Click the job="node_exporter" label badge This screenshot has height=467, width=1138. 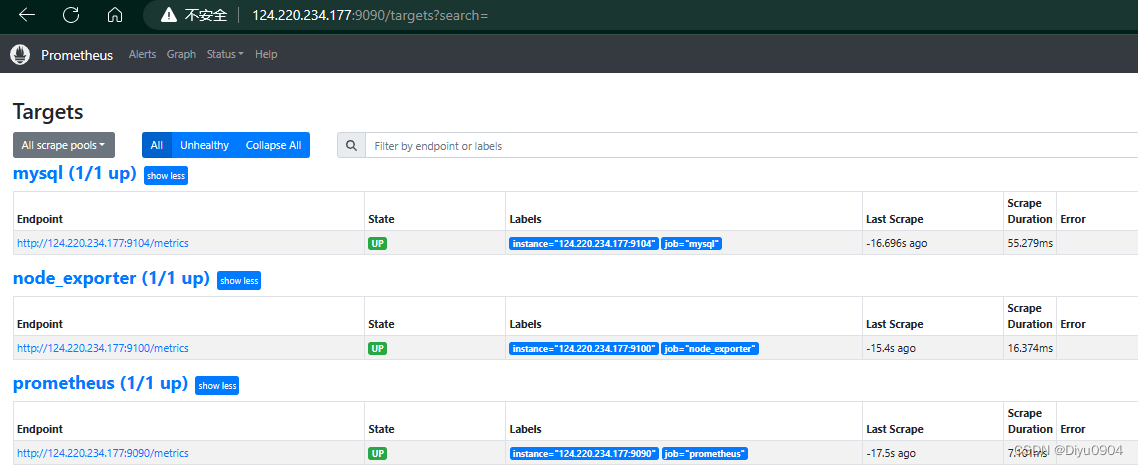pyautogui.click(x=711, y=349)
